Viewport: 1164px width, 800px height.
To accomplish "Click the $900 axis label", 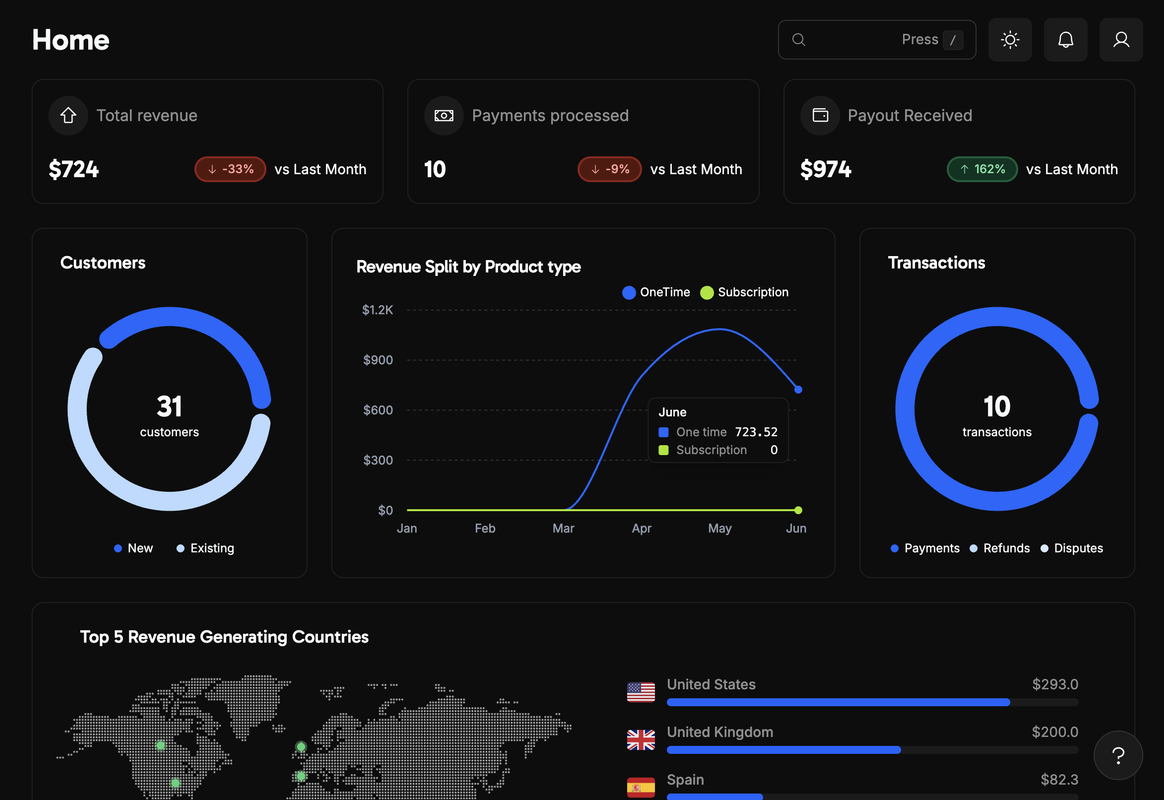I will pyautogui.click(x=378, y=360).
